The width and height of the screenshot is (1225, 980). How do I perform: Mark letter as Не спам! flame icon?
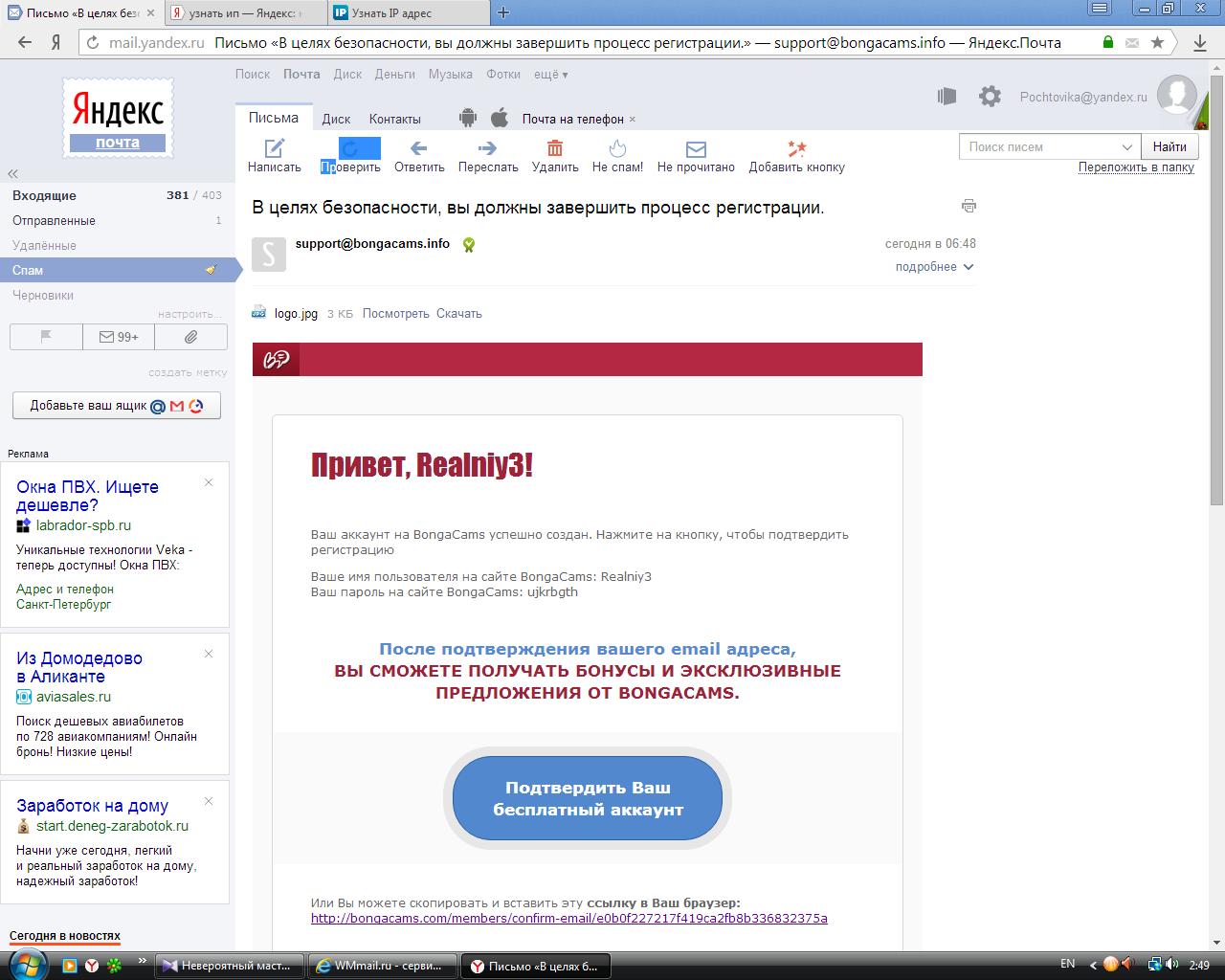[617, 148]
